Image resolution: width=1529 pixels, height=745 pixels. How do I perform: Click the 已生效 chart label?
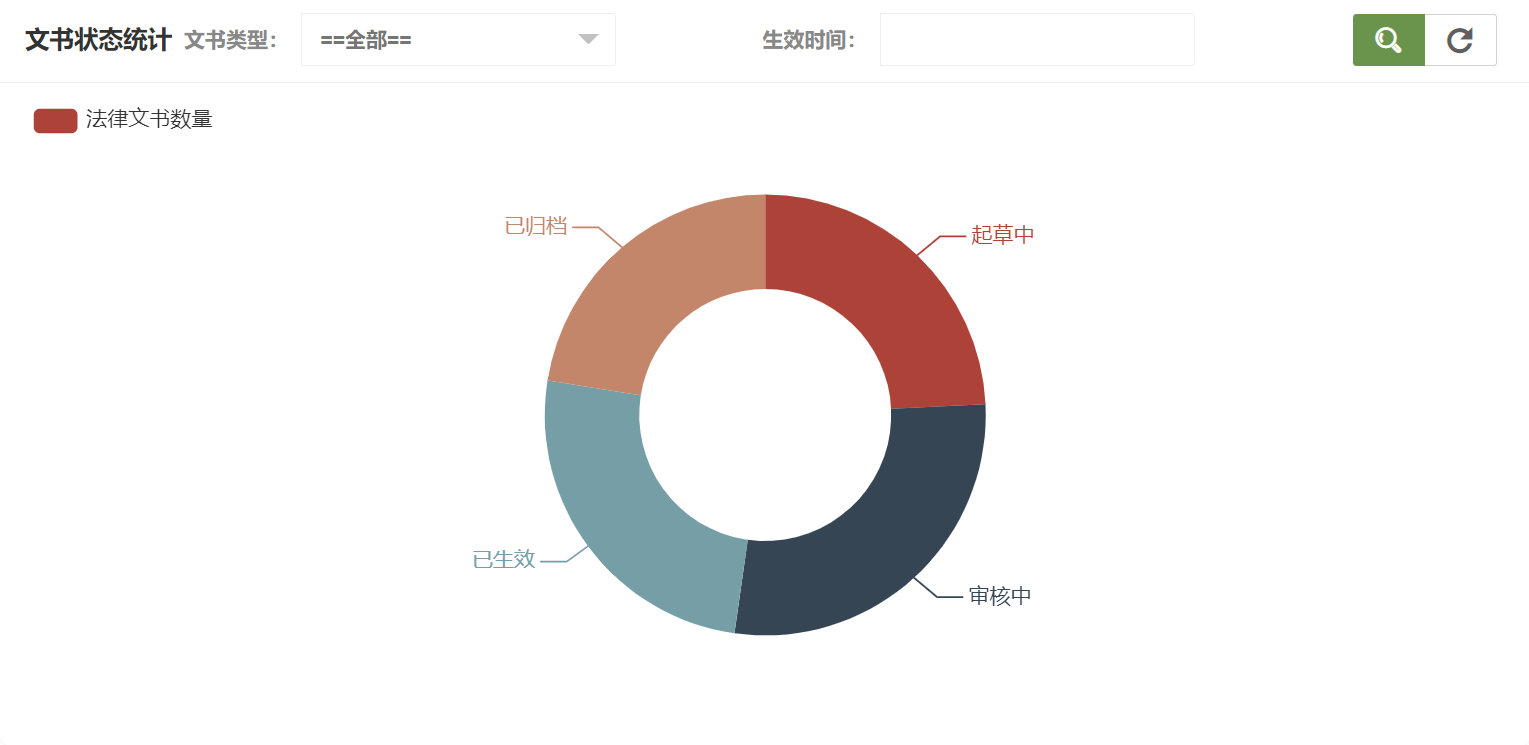[x=504, y=560]
